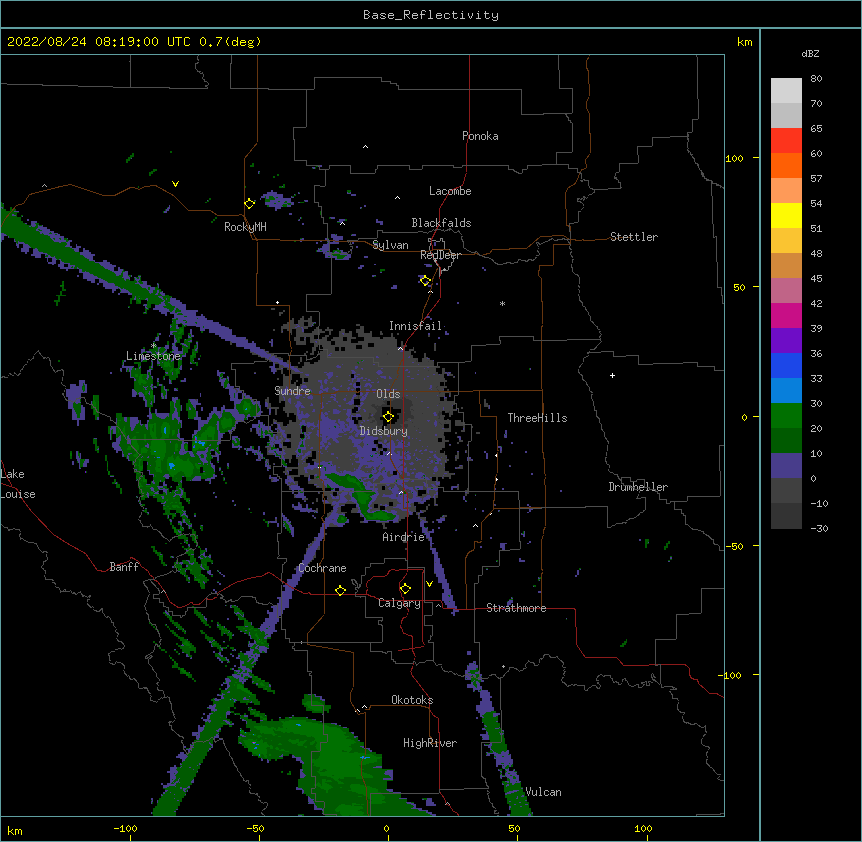Click the Strathmore city label

click(516, 608)
